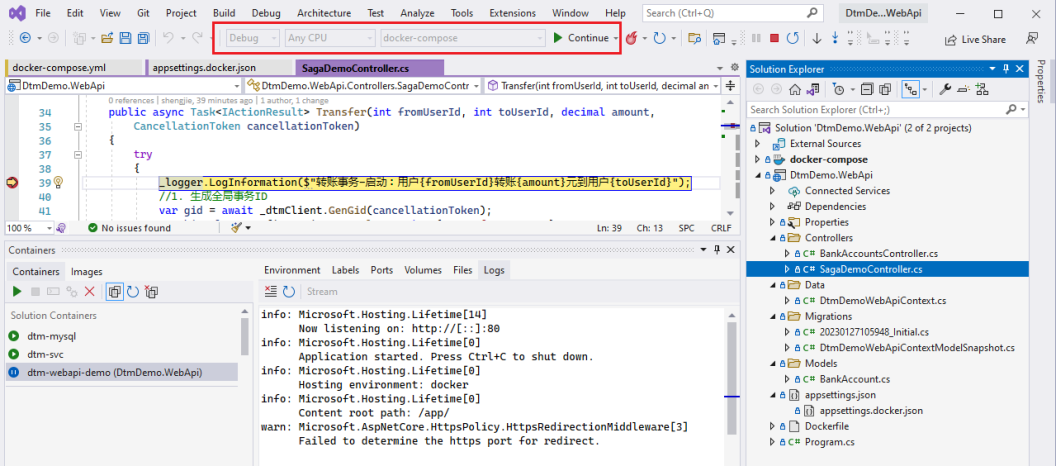Click the Restart debugging icon in toolbar
The image size is (1056, 466).
(x=792, y=38)
